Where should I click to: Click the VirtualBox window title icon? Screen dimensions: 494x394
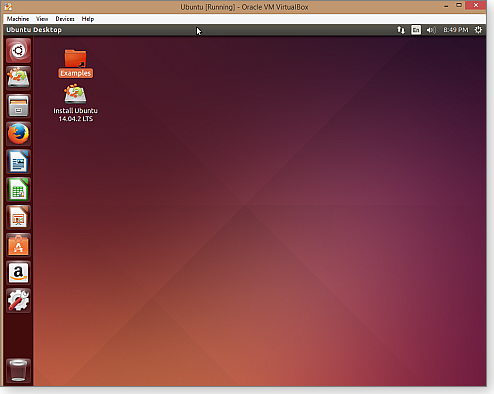coord(8,7)
